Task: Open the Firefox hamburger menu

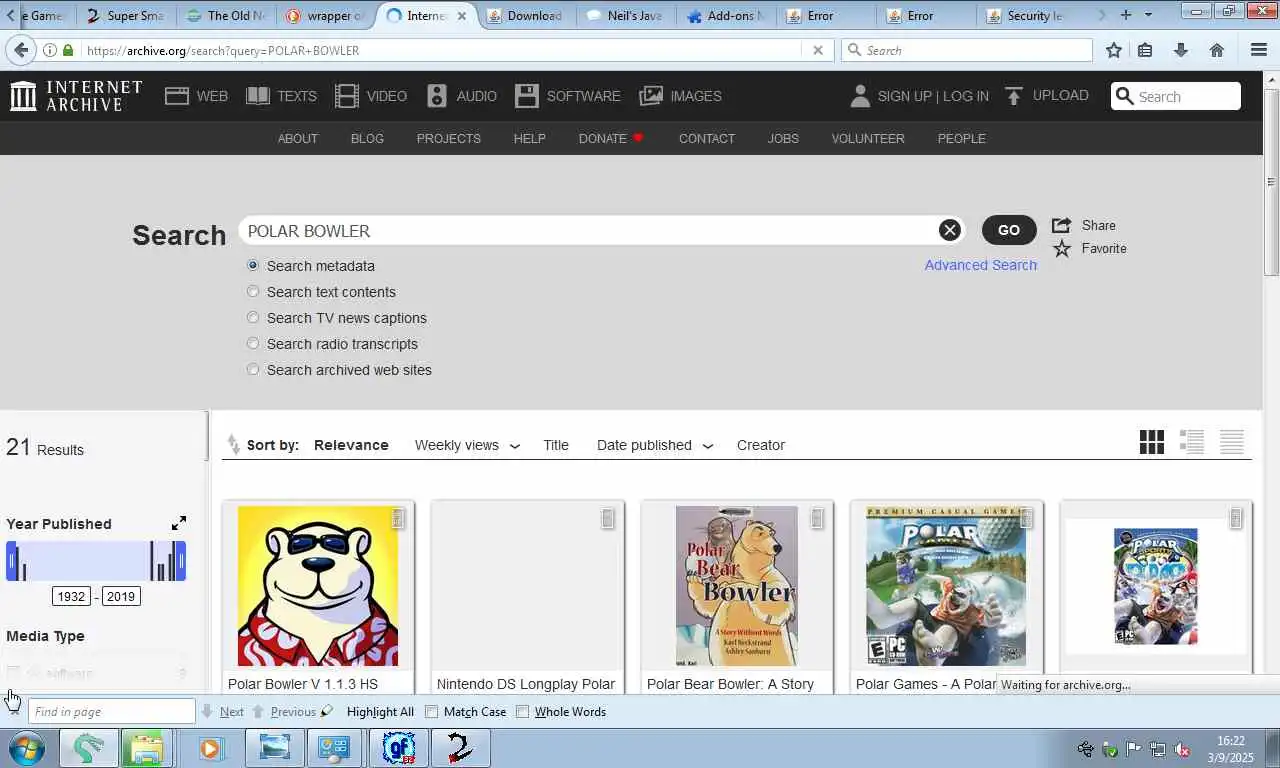Action: click(1259, 50)
